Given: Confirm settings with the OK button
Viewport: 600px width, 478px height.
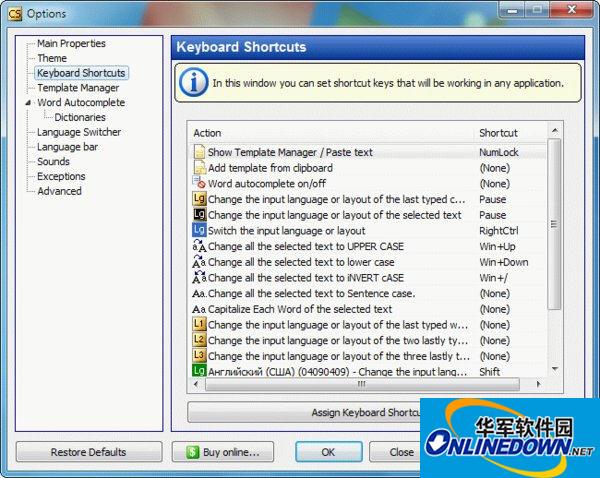Looking at the screenshot, I should tap(329, 452).
